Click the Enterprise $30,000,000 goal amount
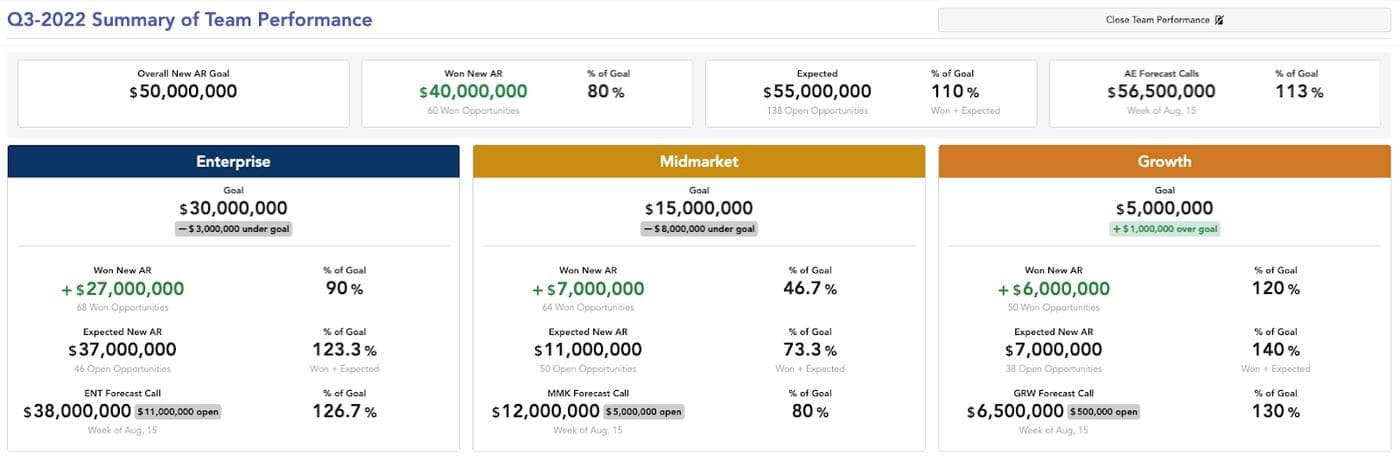 click(x=233, y=209)
